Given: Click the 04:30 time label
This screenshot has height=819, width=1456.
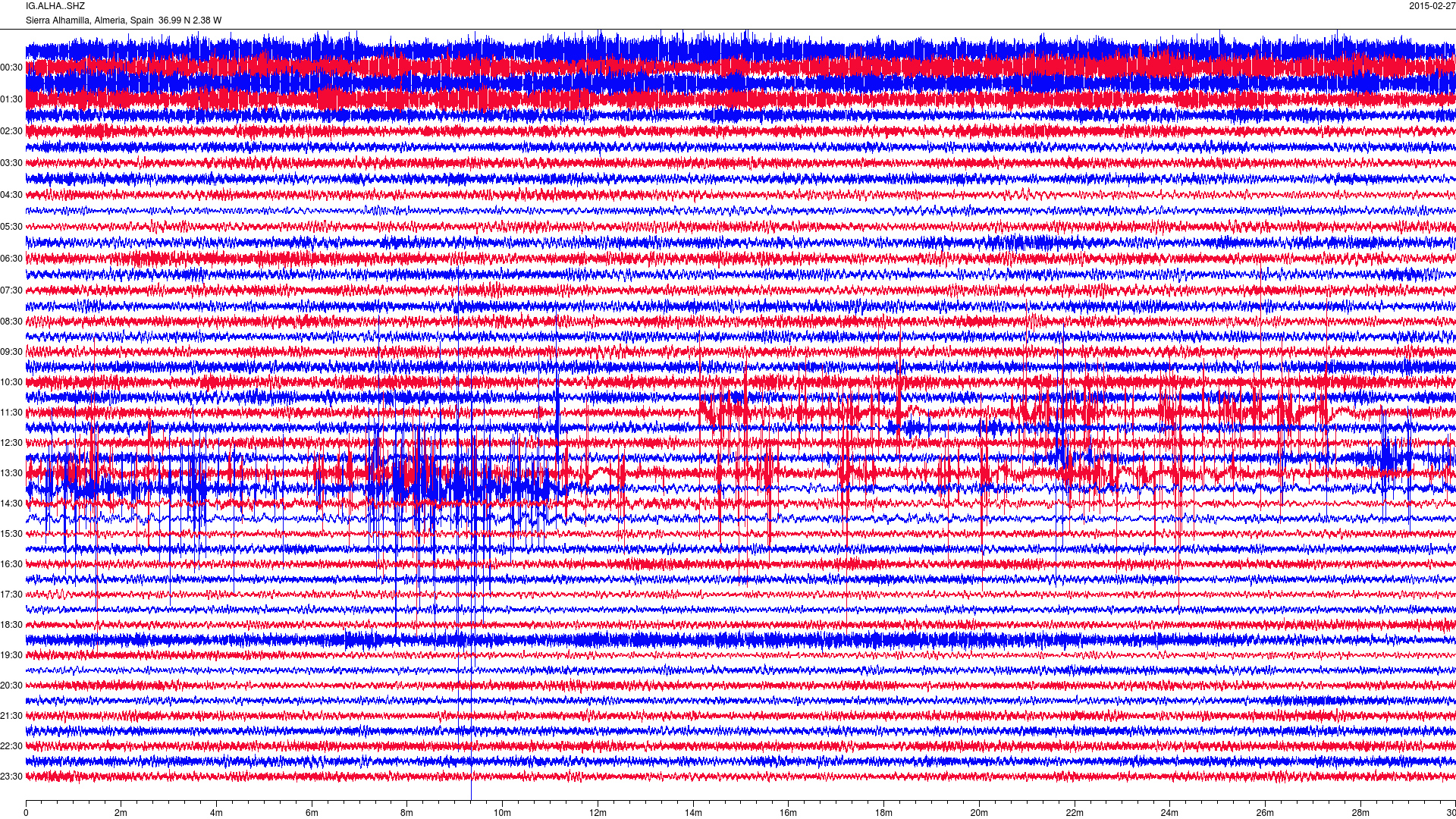Looking at the screenshot, I should 11,195.
